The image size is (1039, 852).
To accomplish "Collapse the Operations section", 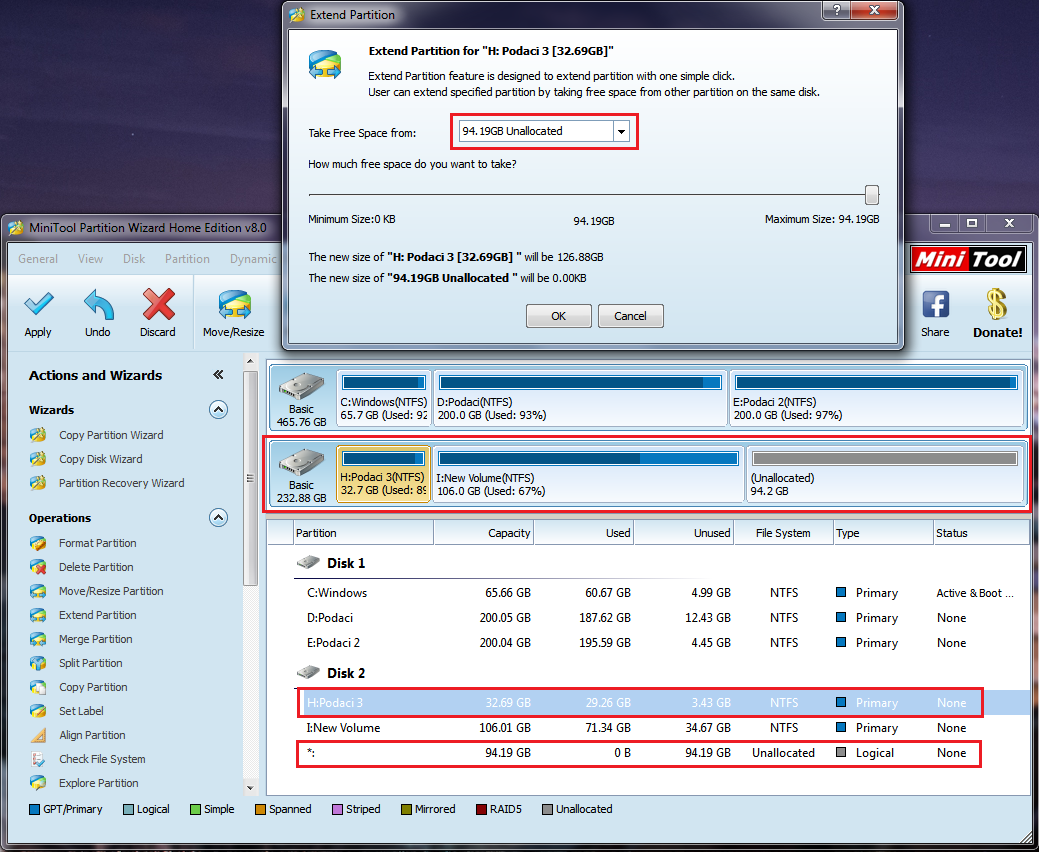I will click(x=219, y=517).
